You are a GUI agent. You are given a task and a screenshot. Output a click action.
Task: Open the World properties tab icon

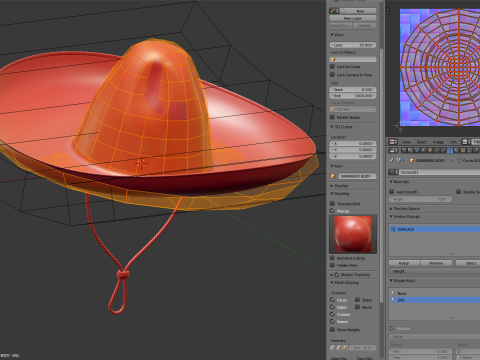point(423,150)
